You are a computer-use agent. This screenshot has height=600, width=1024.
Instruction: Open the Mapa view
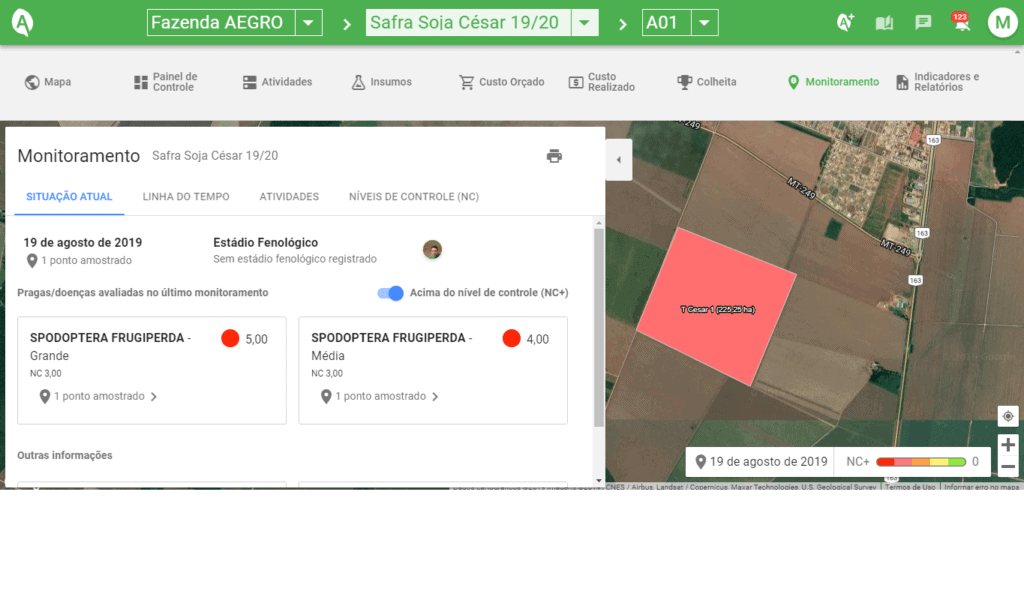click(x=46, y=82)
